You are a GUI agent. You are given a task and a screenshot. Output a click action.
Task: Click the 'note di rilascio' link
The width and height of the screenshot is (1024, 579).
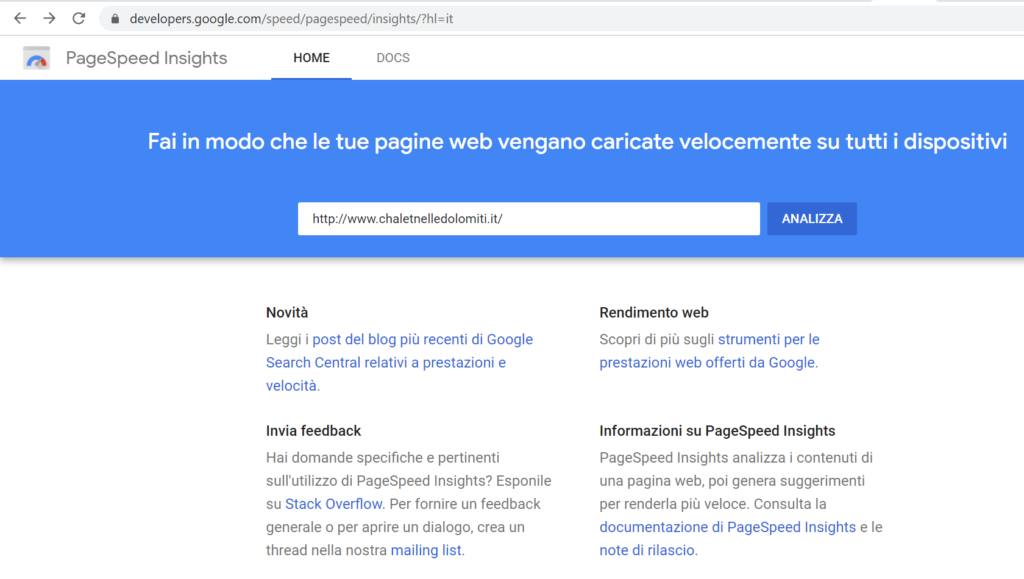[x=647, y=550]
